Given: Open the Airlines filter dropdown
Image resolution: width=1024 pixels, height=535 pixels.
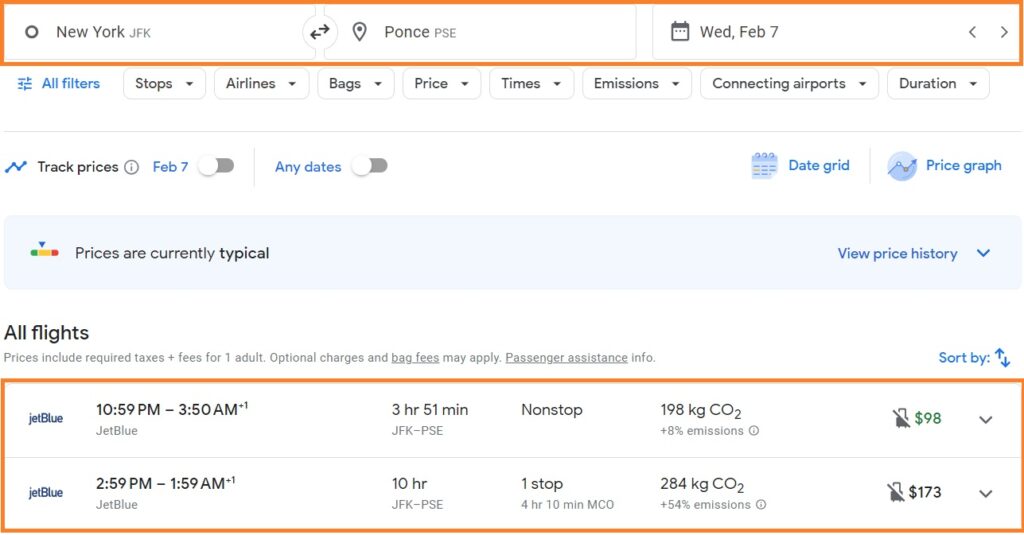Looking at the screenshot, I should 261,84.
